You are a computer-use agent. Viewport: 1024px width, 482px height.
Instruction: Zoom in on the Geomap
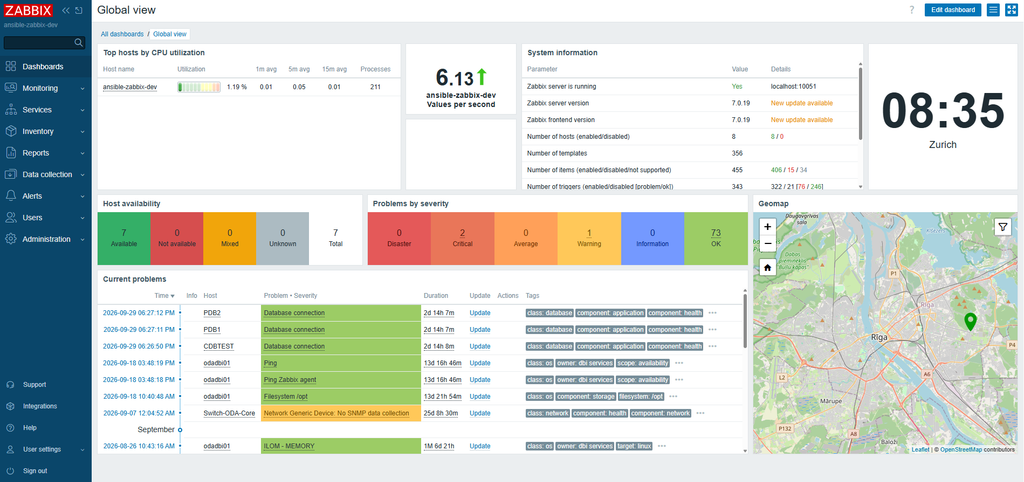(767, 227)
